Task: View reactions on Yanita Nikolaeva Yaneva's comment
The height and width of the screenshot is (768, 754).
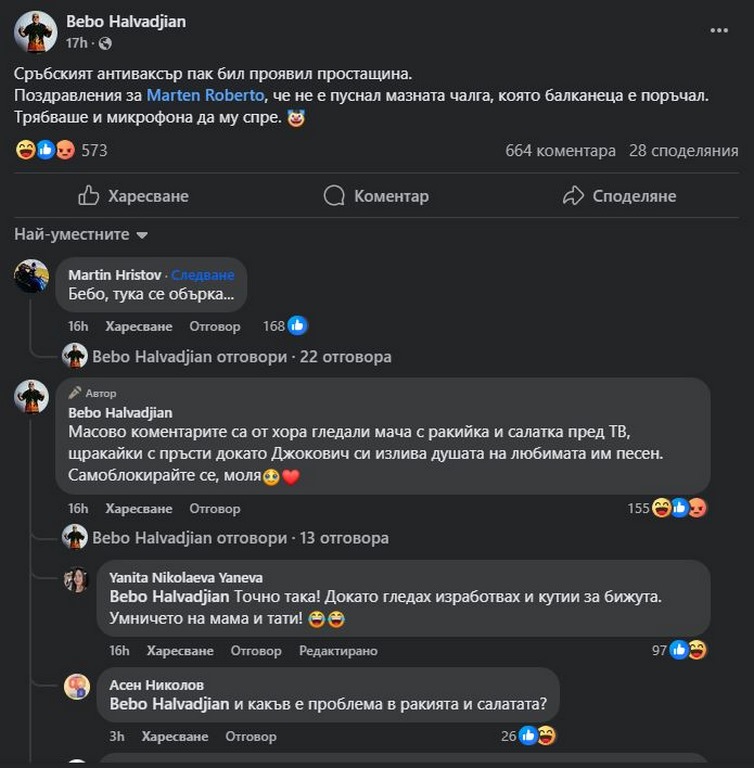Action: click(688, 650)
